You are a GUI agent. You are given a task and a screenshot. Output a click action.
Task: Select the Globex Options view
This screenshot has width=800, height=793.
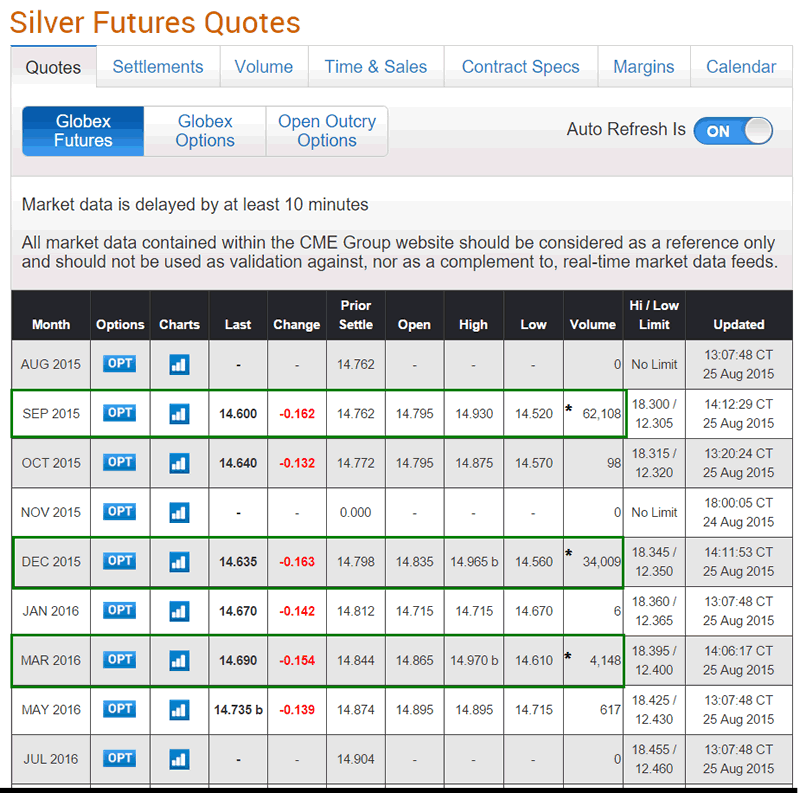pos(205,131)
